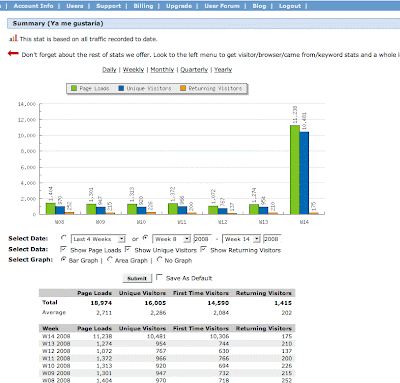Click the total page loads value 18,974
400x383 pixels.
[101, 303]
